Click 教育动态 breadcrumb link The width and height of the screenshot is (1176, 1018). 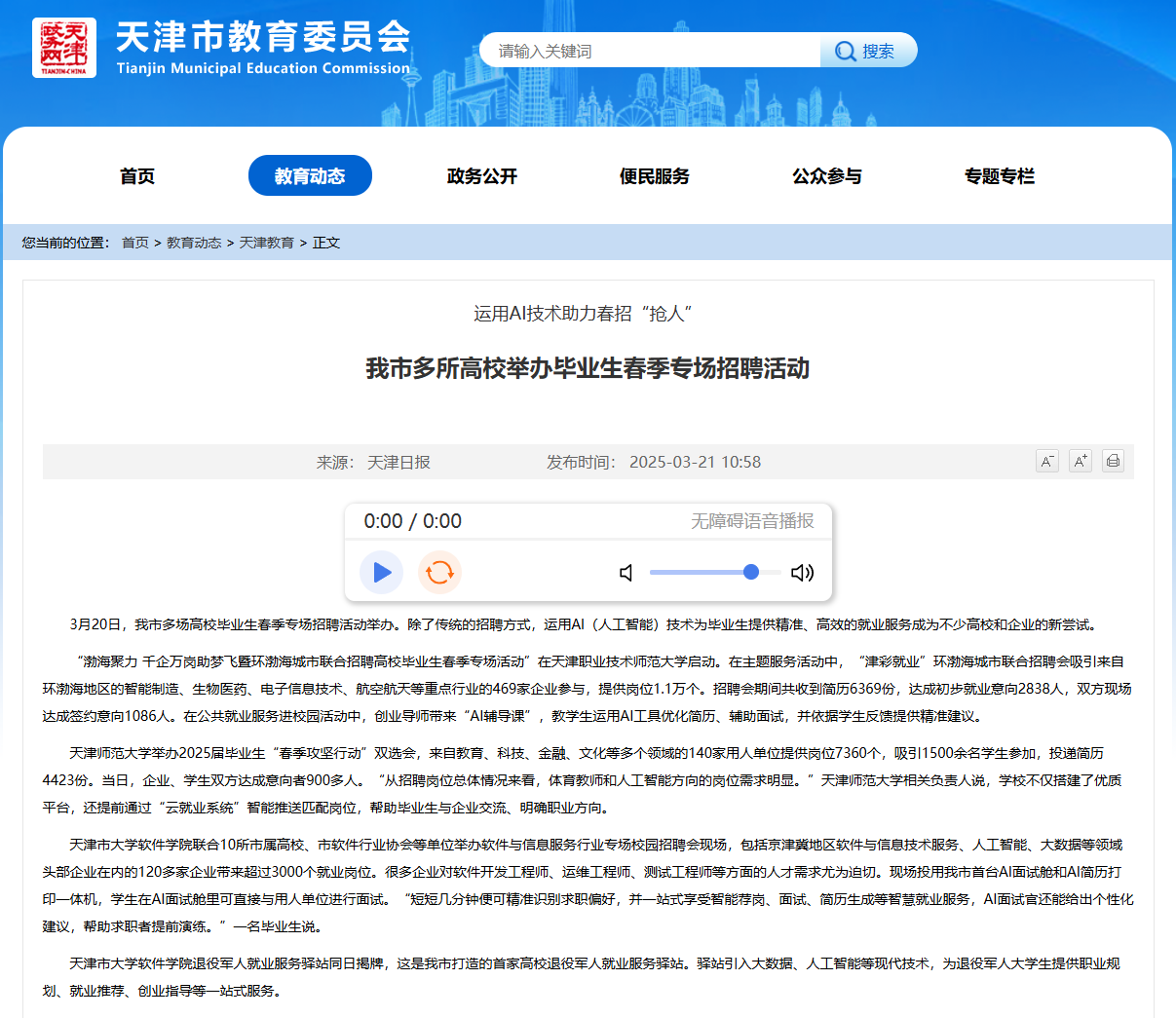point(194,243)
